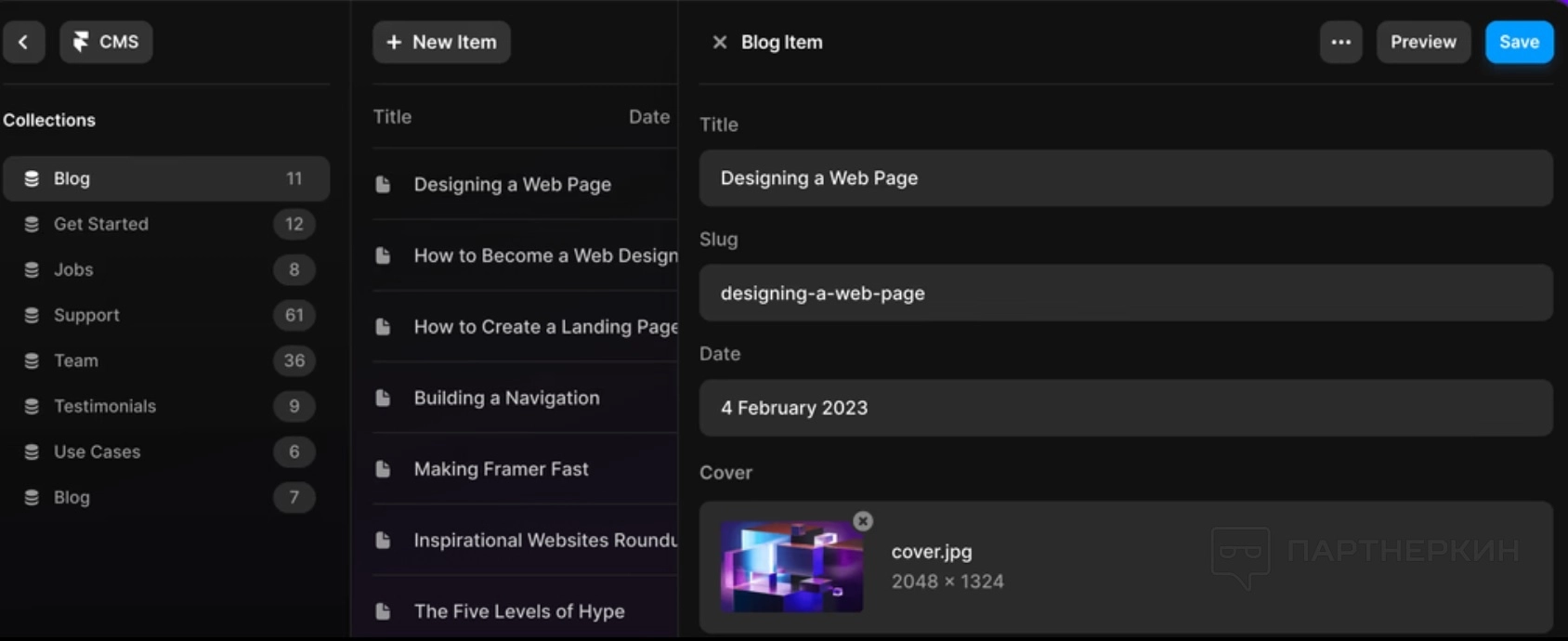Click the Title input field
Viewport: 1568px width, 641px height.
[1125, 178]
